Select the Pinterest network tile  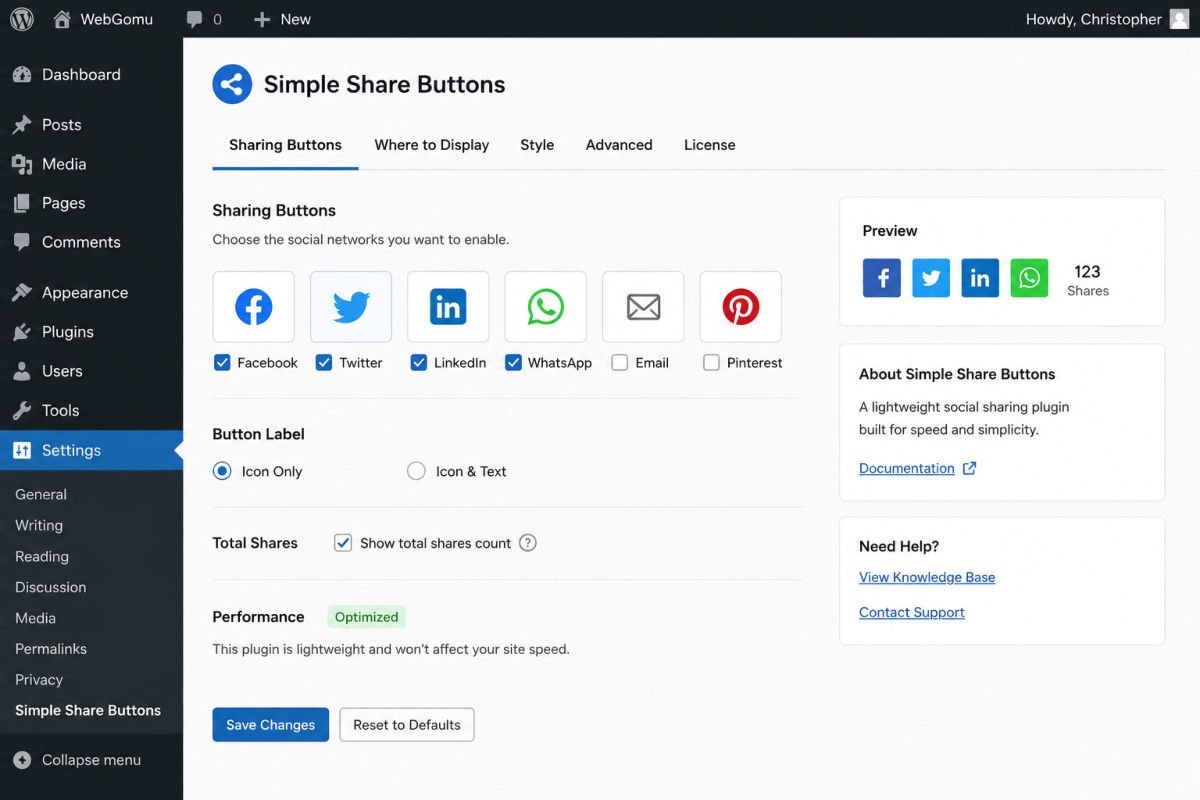click(x=741, y=307)
